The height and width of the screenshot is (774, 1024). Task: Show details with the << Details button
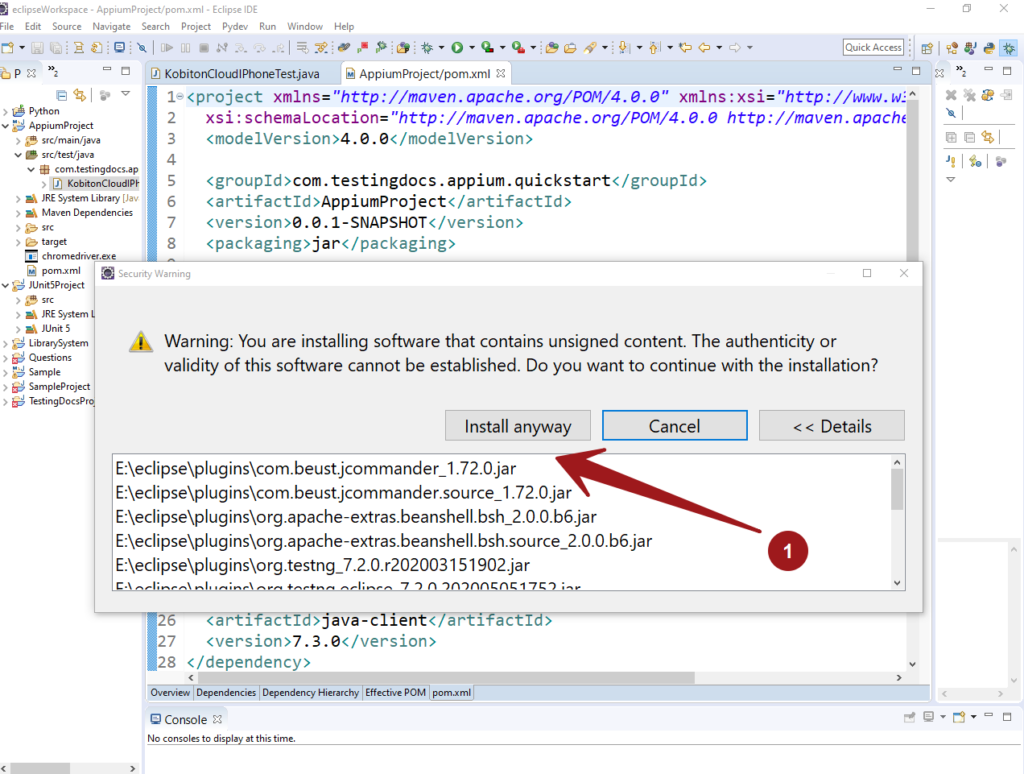click(831, 425)
